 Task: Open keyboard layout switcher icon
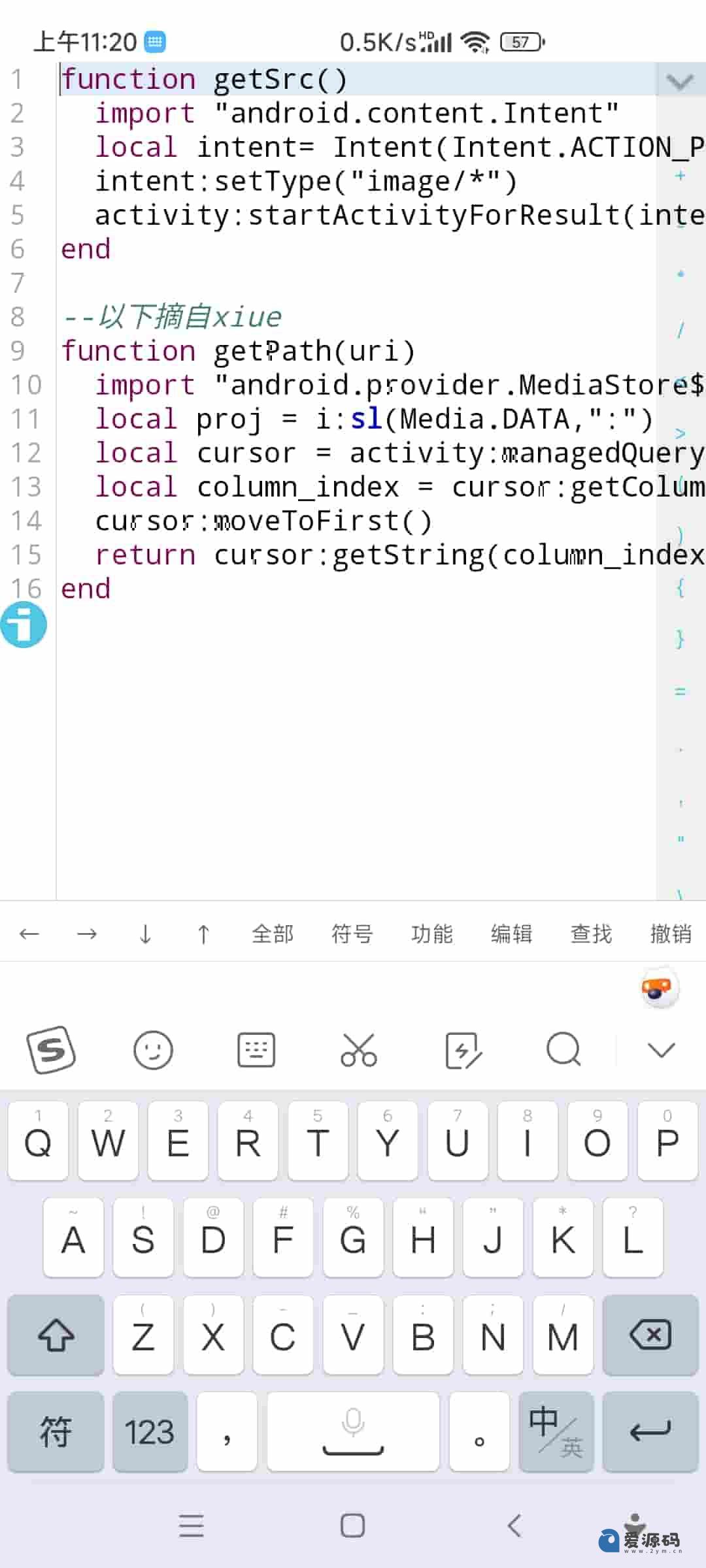tap(256, 1050)
